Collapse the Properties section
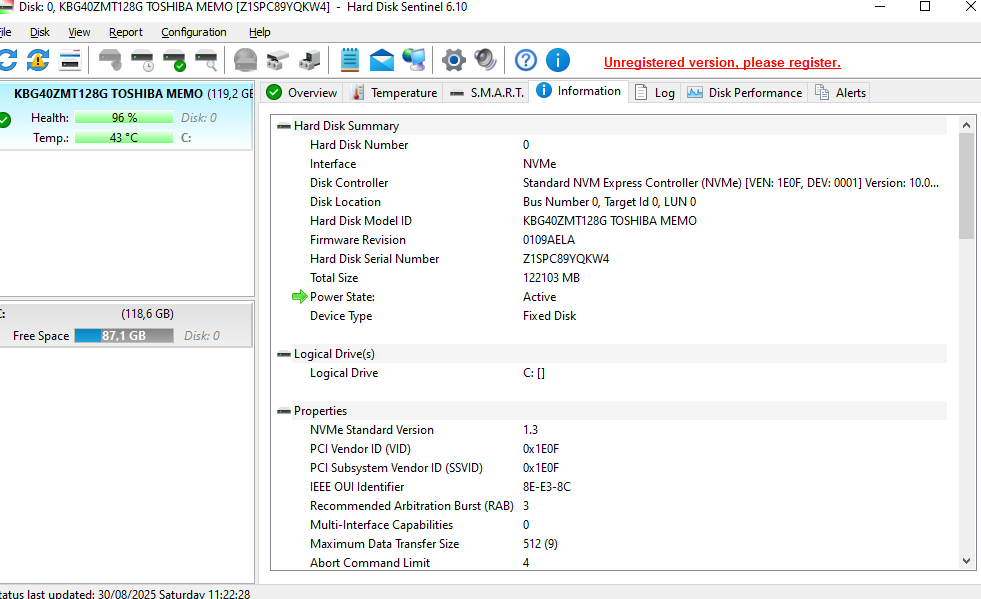The width and height of the screenshot is (981, 599). [284, 411]
